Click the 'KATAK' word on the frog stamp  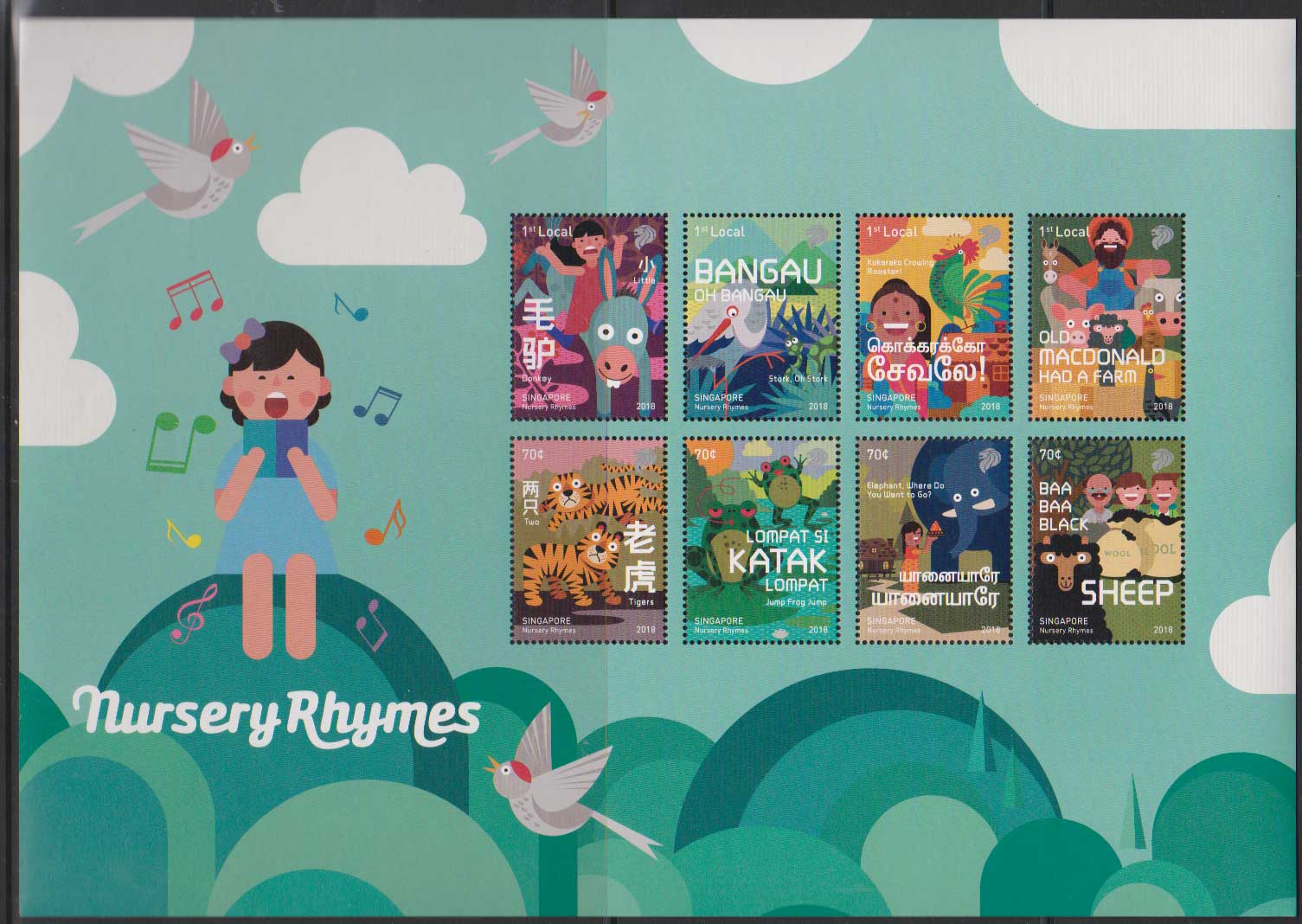778,561
